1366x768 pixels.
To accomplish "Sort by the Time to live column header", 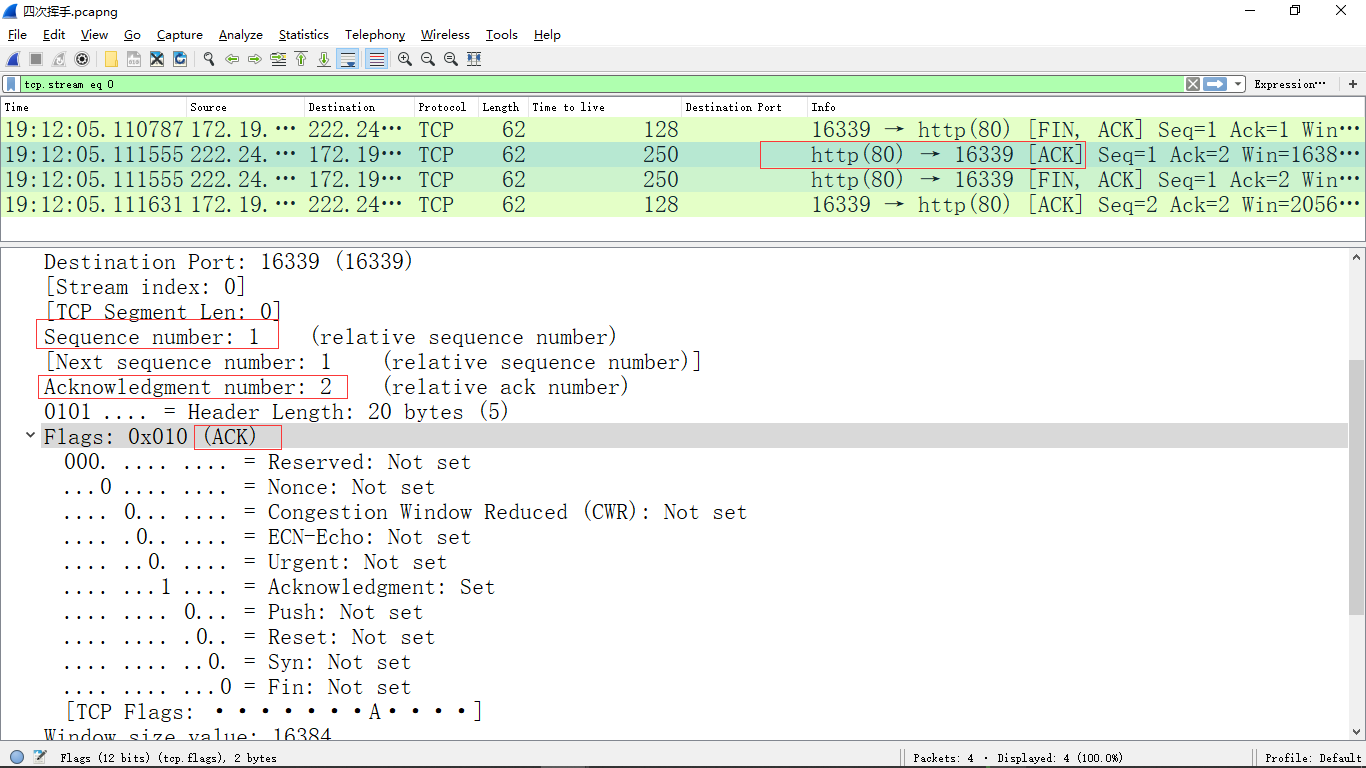I will (x=605, y=107).
